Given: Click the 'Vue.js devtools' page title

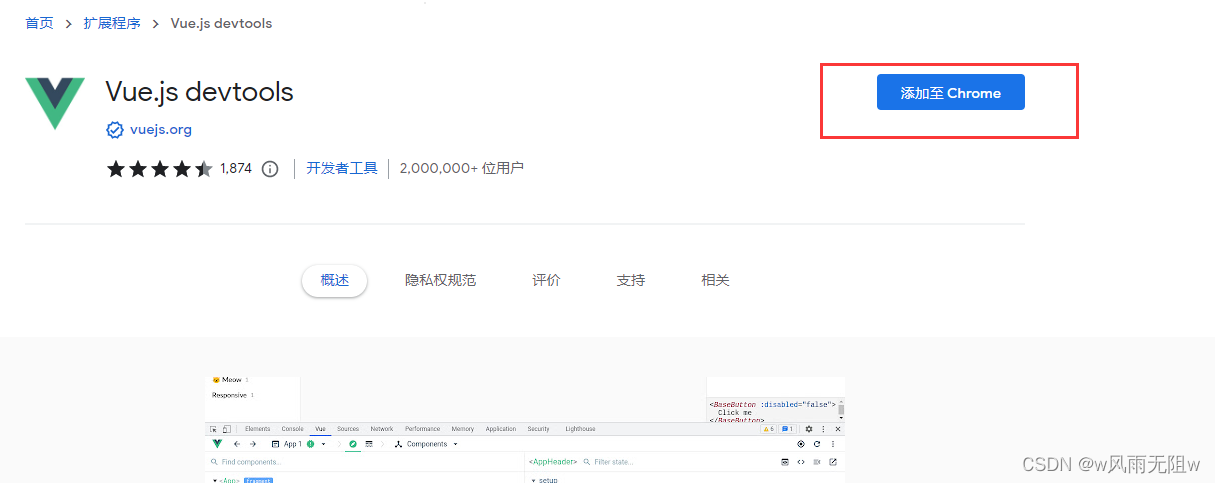Looking at the screenshot, I should pos(199,92).
